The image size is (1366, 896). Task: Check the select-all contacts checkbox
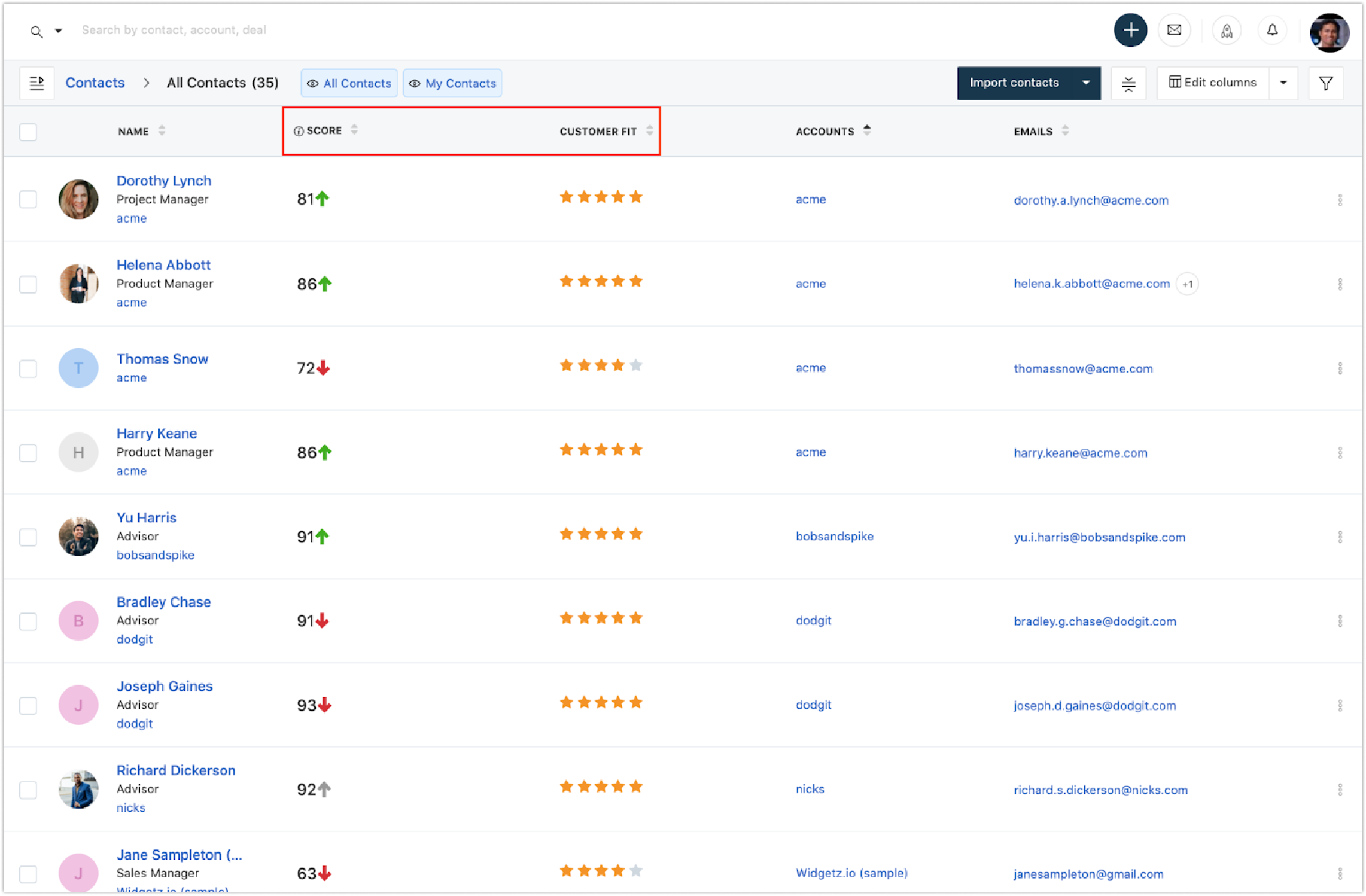coord(28,132)
